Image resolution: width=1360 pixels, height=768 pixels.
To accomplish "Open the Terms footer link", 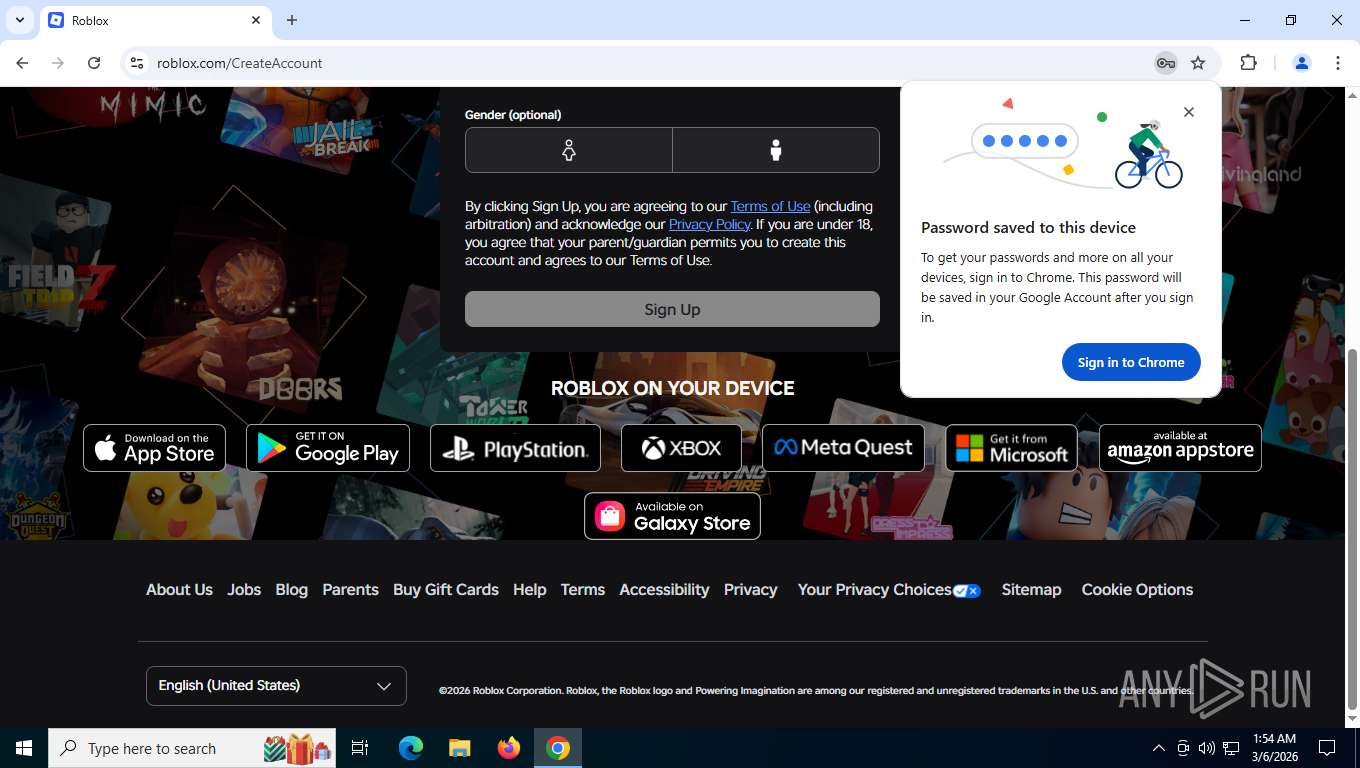I will [x=582, y=589].
